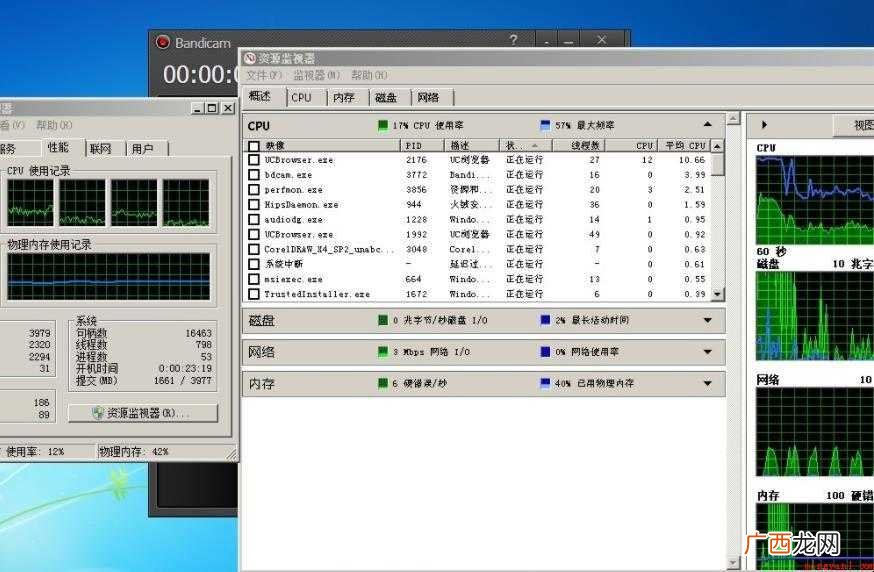
Task: Click the process list scroll up arrow
Action: coord(717,146)
